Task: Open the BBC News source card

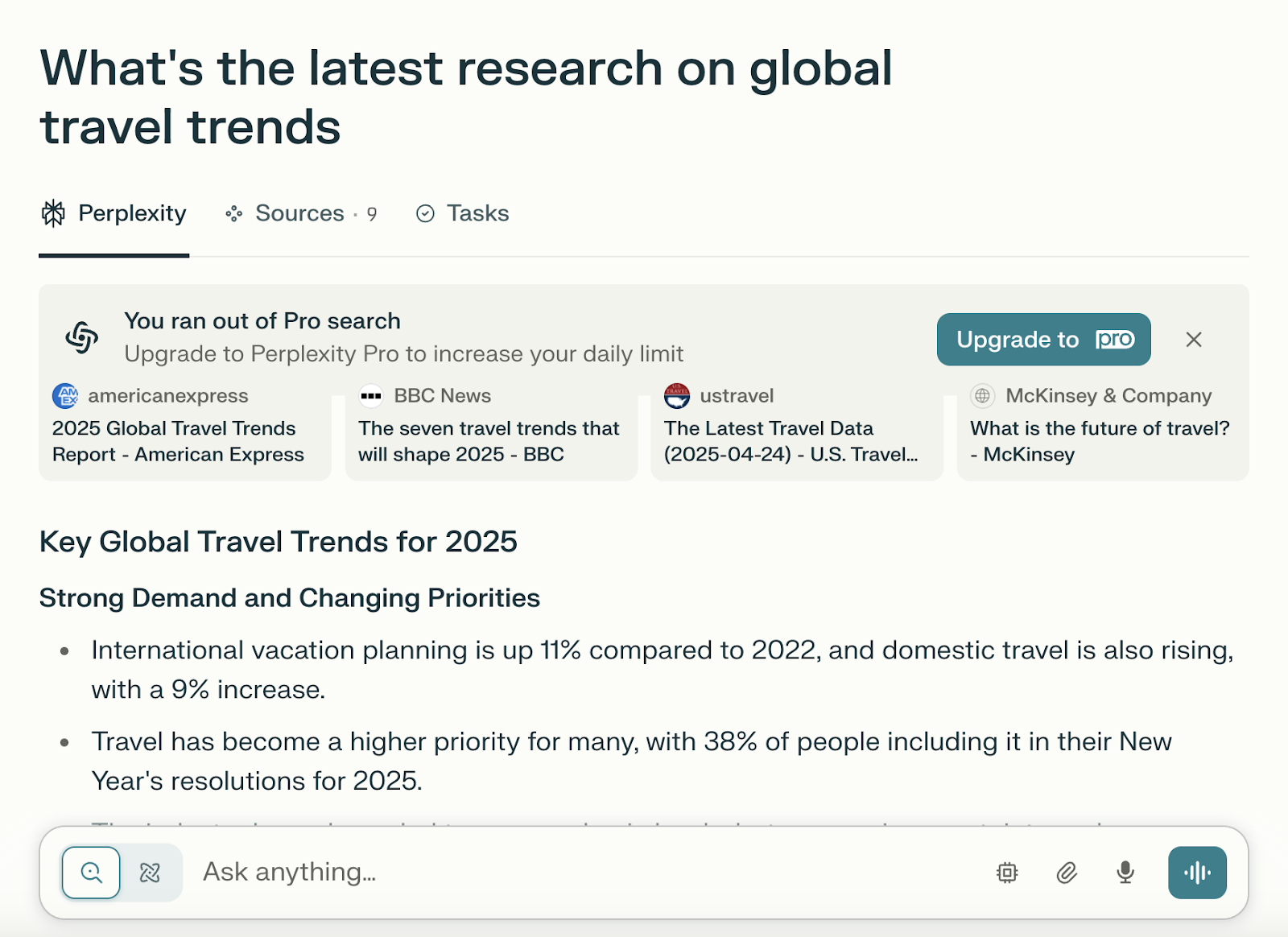Action: point(491,431)
